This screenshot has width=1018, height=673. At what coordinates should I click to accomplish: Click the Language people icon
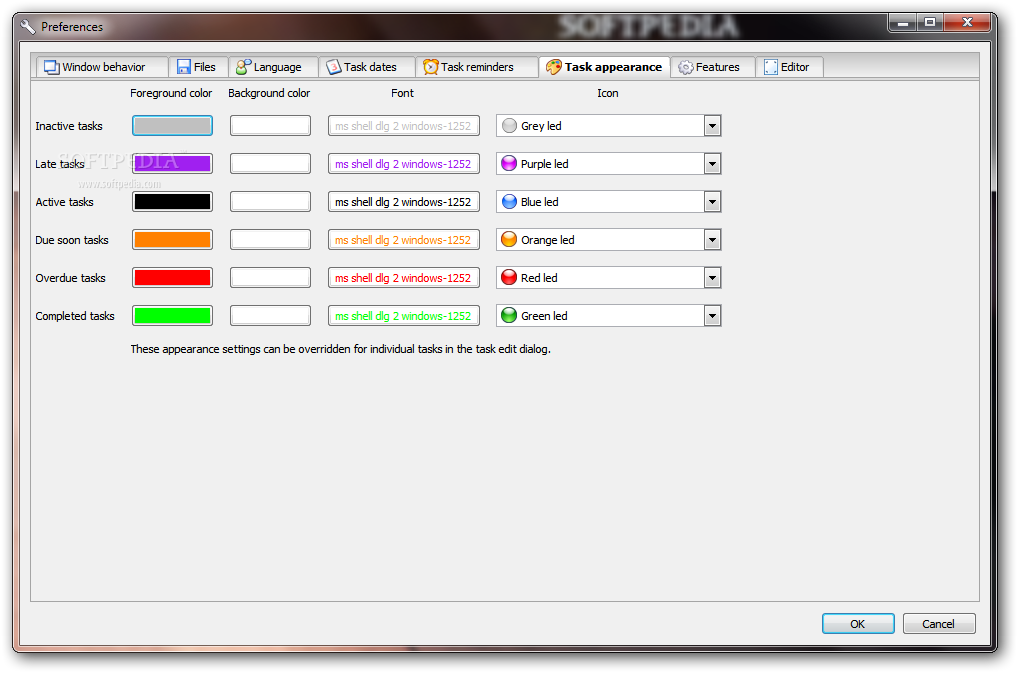(243, 67)
